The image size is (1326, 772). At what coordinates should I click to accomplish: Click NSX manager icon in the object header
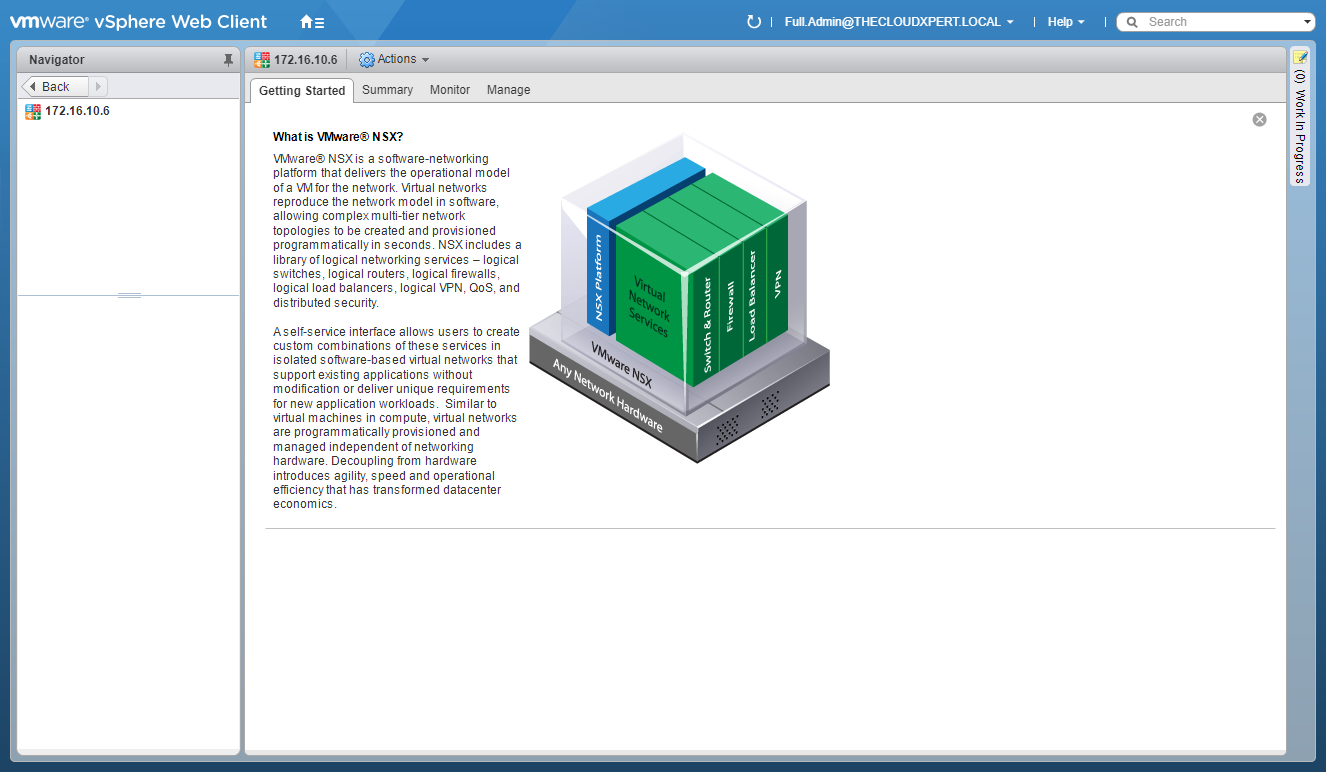(262, 60)
